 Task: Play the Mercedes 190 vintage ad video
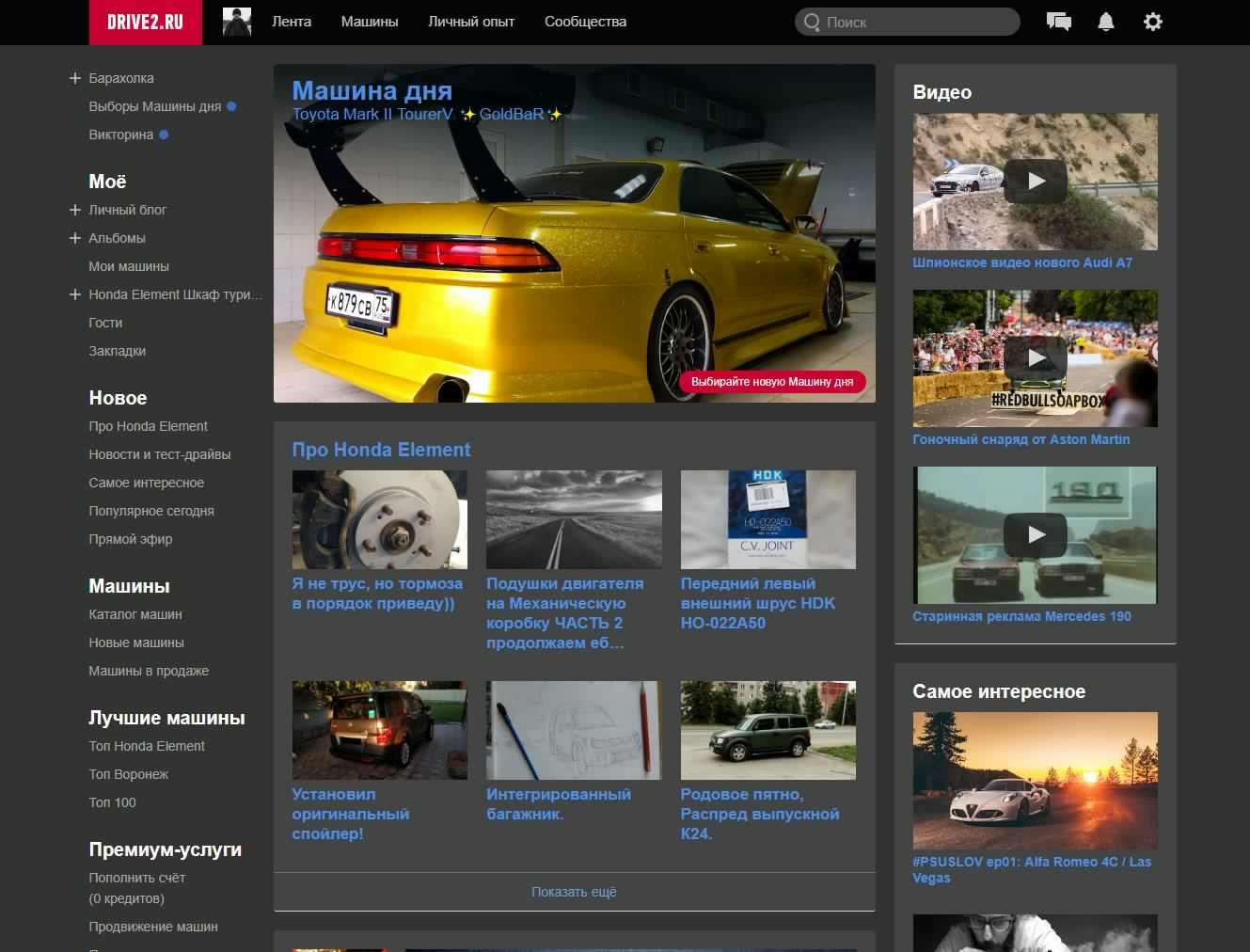click(x=1035, y=535)
